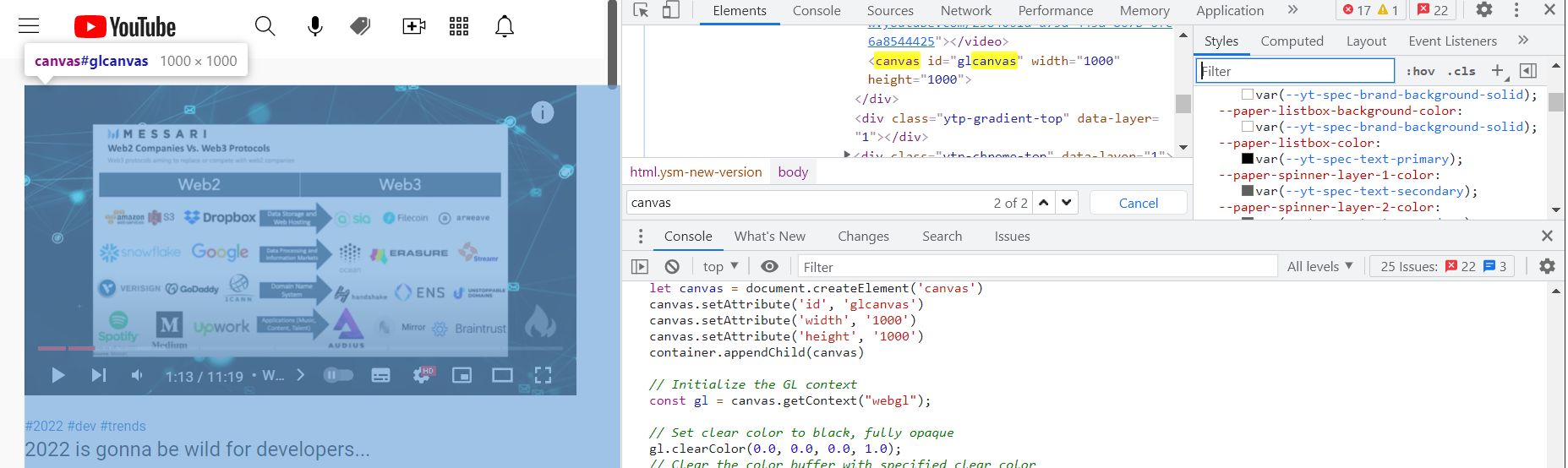Open What's New drawer tab
Screen dimensions: 1568x468
[x=770, y=237]
